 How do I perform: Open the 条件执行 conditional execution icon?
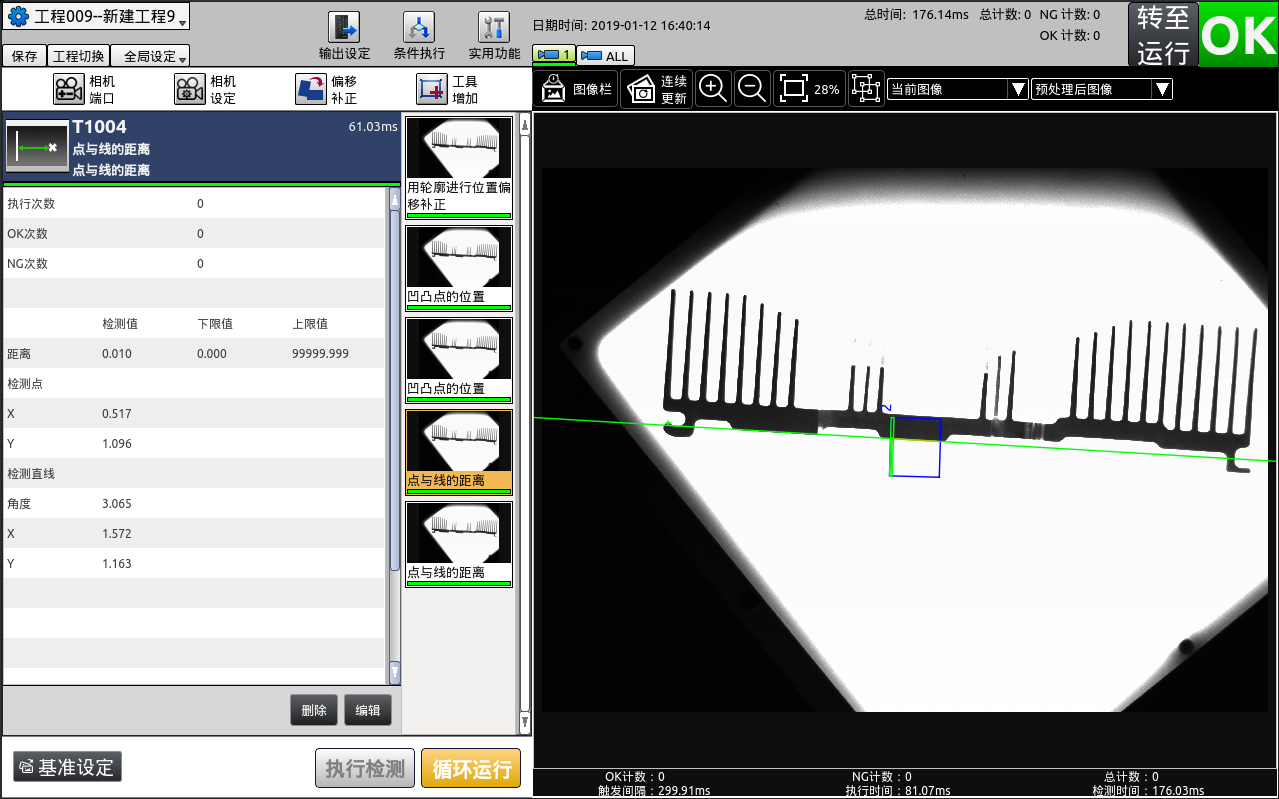(x=419, y=28)
